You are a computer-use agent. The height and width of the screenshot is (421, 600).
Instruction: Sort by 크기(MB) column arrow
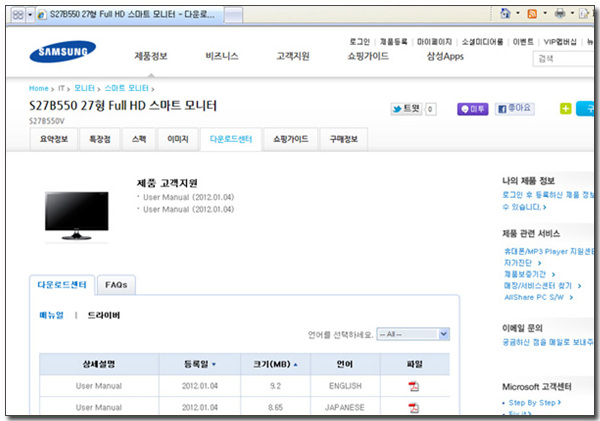tap(295, 365)
